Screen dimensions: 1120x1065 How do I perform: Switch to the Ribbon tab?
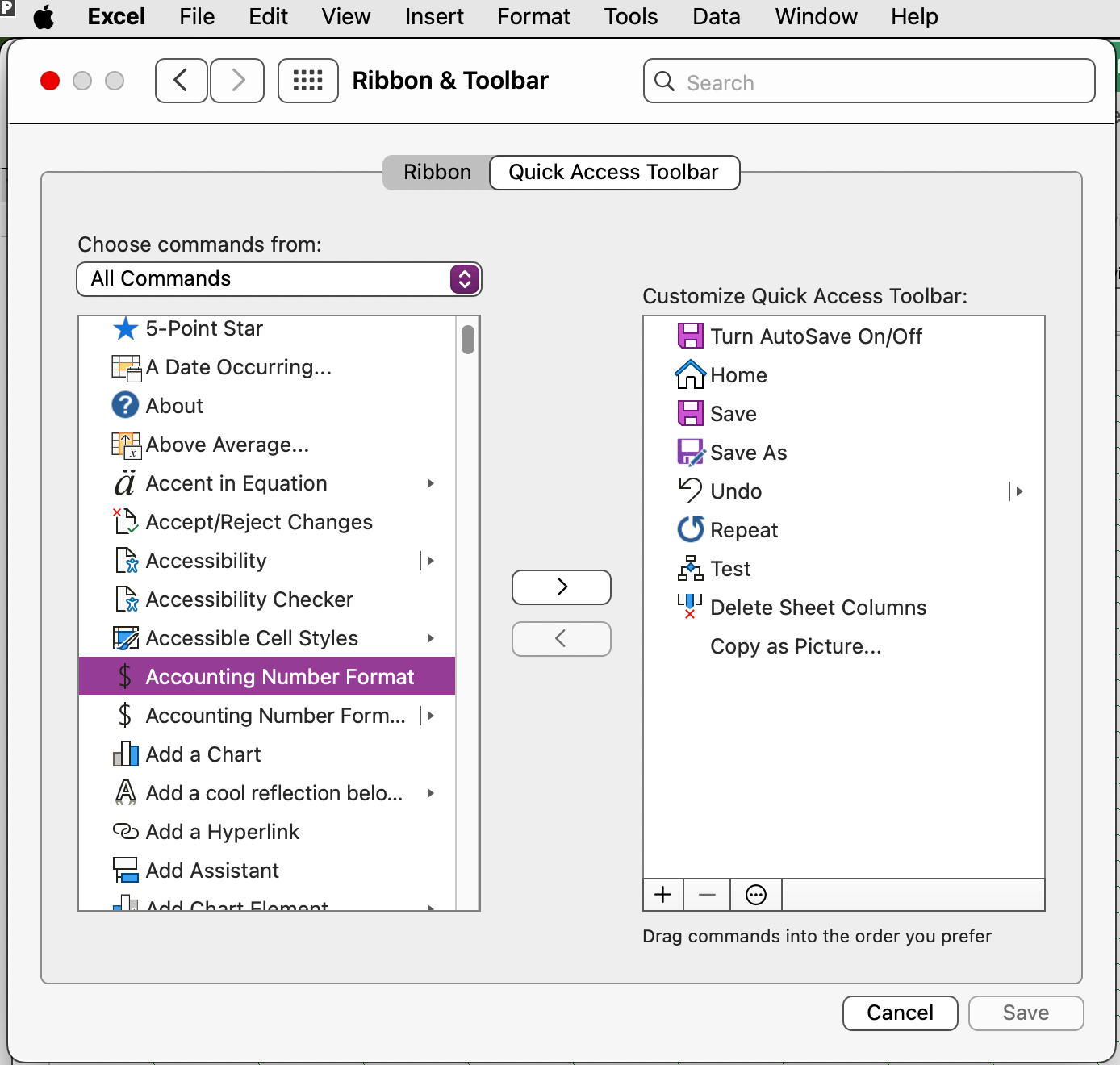437,173
